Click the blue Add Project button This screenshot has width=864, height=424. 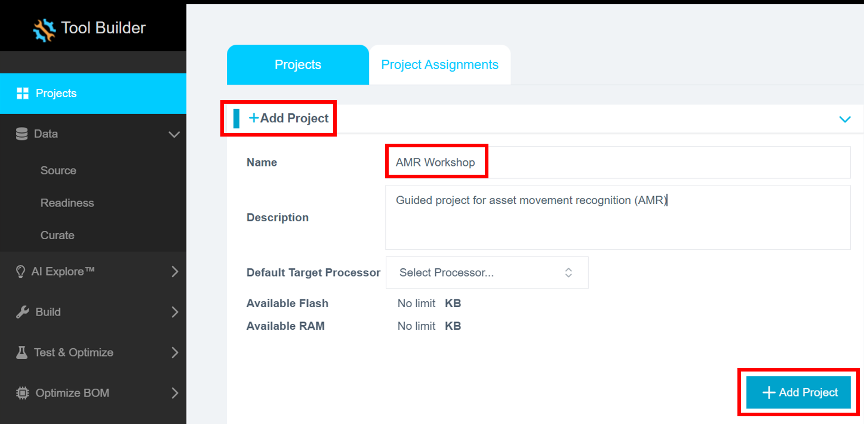[799, 393]
